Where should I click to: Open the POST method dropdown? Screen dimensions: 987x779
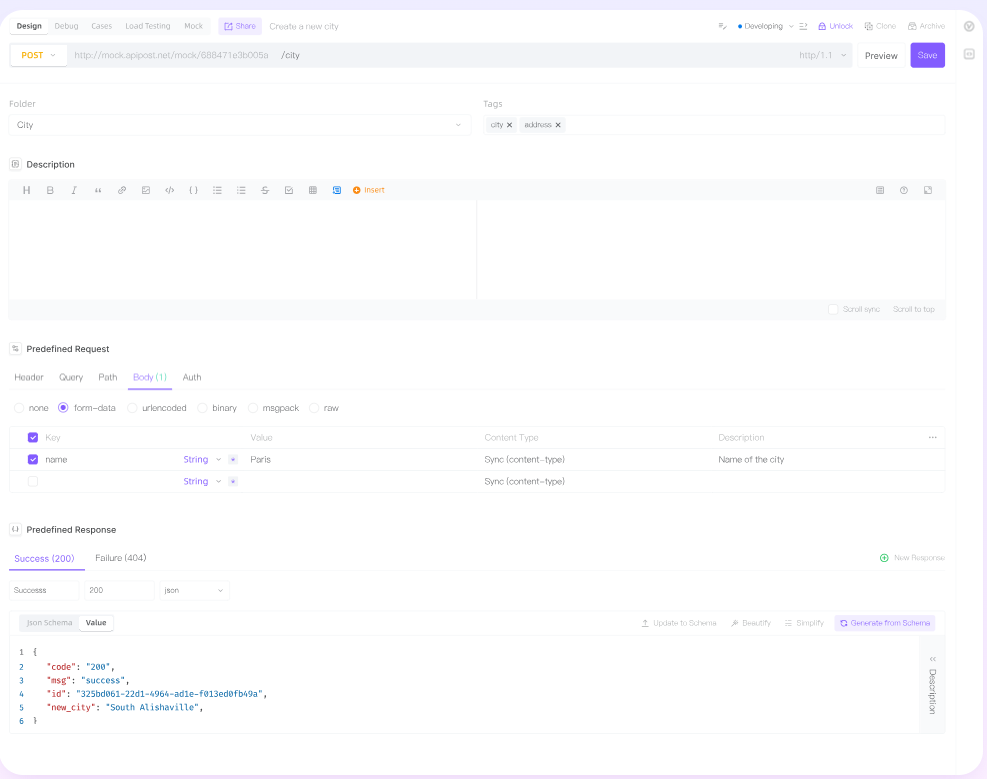[38, 55]
